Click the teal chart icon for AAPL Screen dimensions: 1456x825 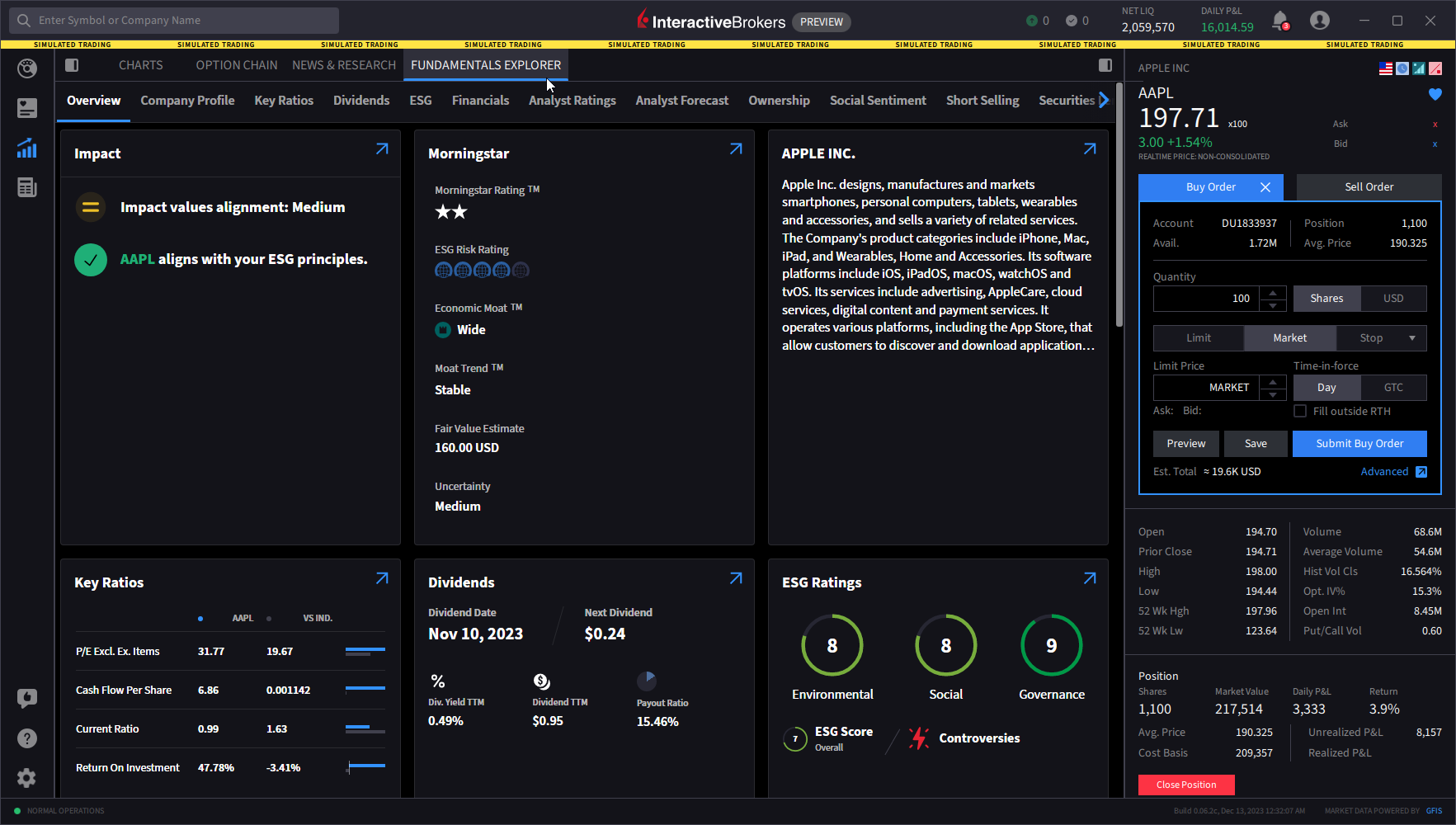click(x=1419, y=68)
